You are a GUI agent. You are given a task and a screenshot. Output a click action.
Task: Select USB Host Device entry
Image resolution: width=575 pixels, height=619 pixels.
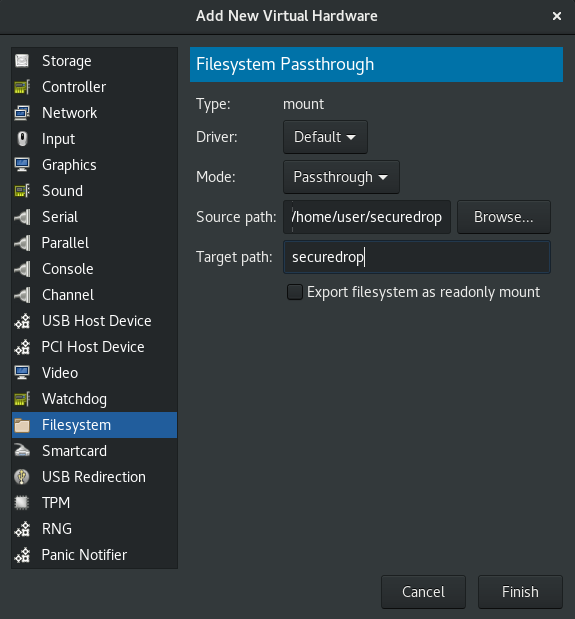pyautogui.click(x=94, y=321)
